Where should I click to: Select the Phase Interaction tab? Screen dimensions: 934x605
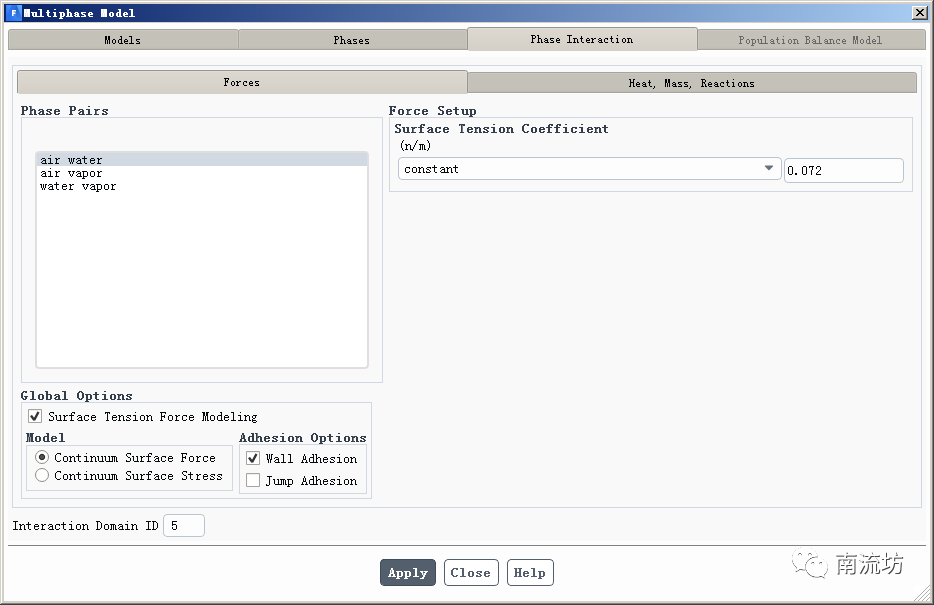(582, 39)
